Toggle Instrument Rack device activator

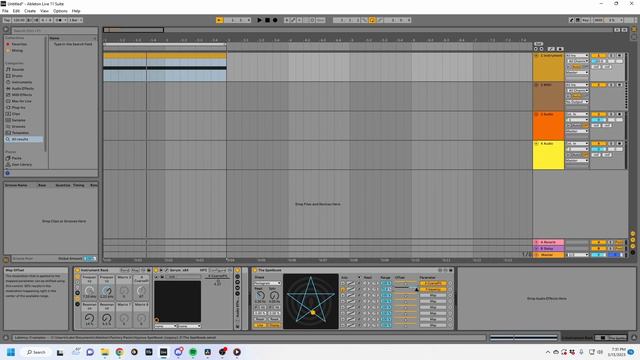[x=77, y=270]
